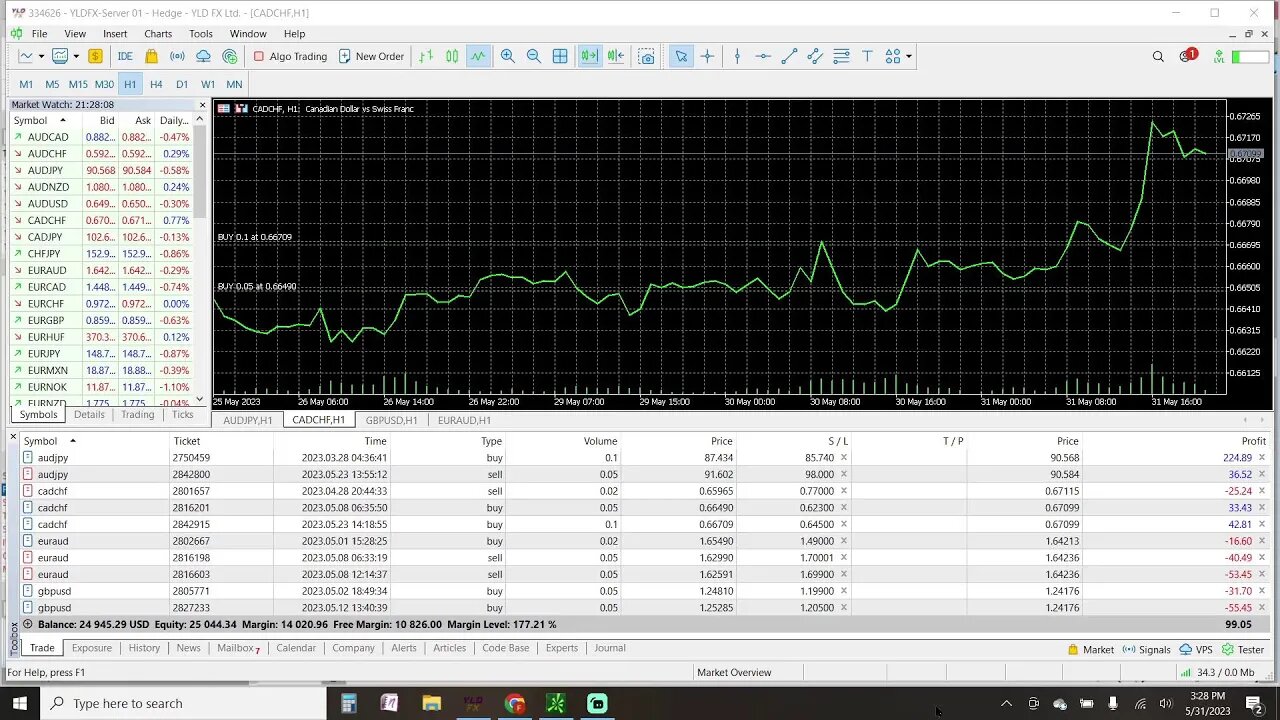Expand the new chart dropdown arrow
Viewport: 1280px width, 720px height.
41,56
